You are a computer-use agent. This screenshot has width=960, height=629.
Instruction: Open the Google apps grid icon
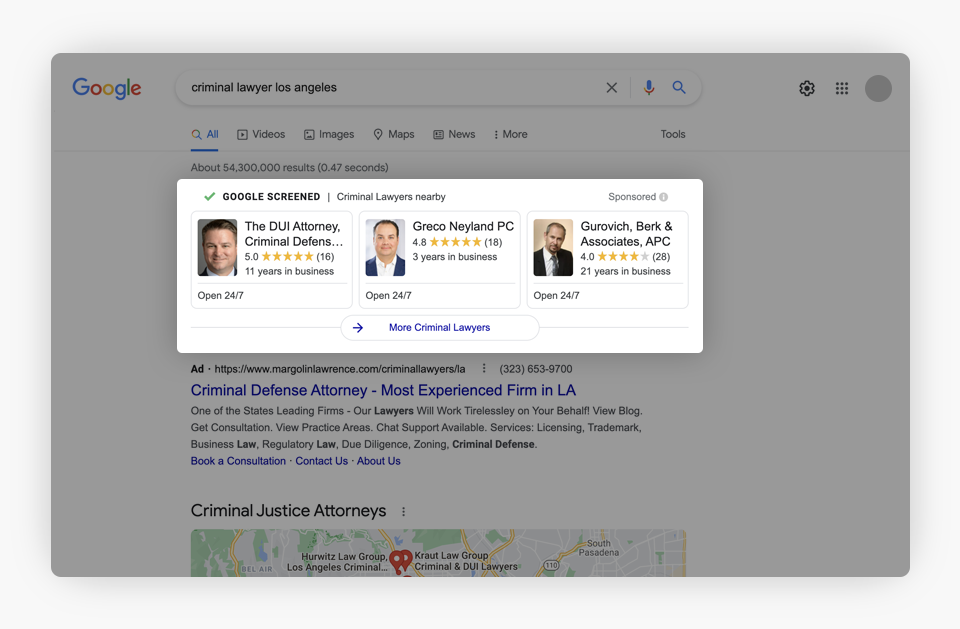point(842,88)
